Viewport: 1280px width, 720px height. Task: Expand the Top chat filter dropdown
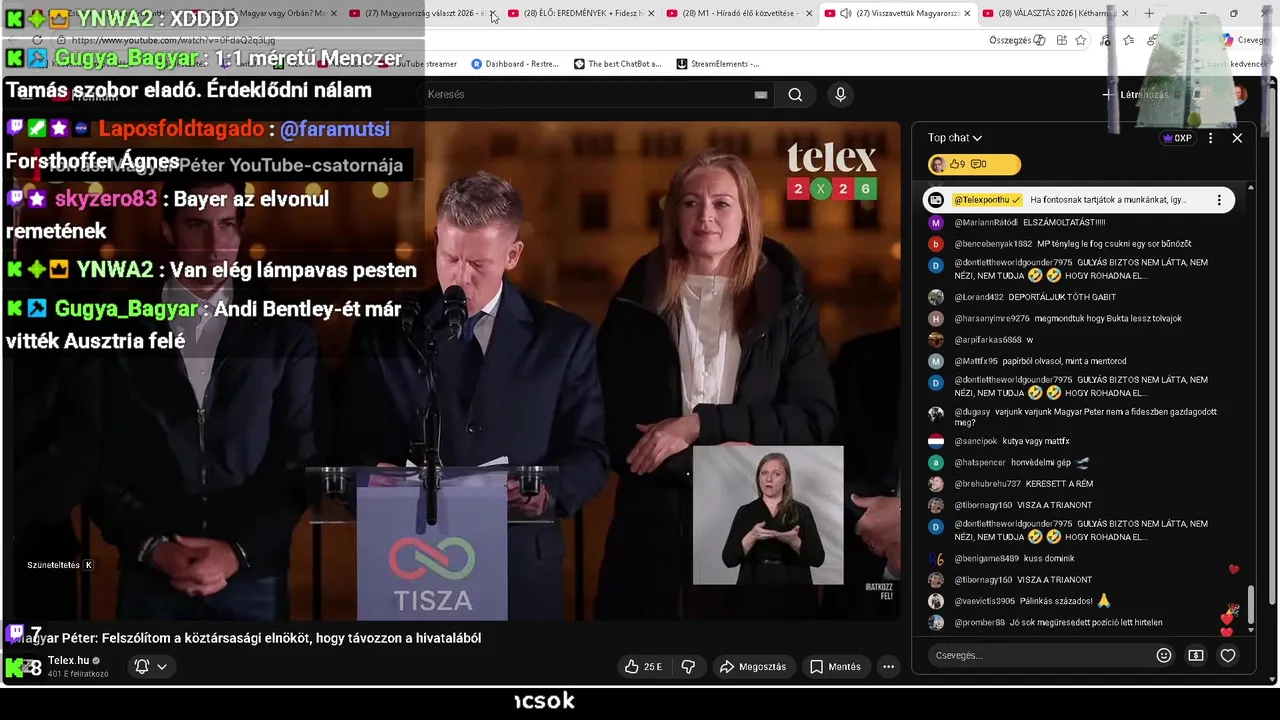(955, 138)
